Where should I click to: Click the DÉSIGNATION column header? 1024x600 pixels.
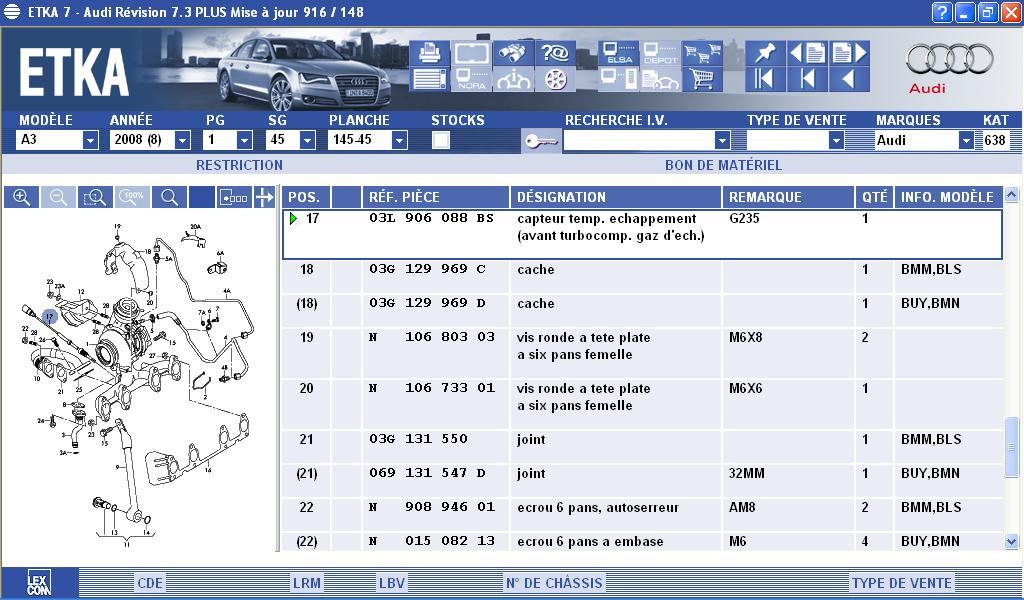[616, 197]
